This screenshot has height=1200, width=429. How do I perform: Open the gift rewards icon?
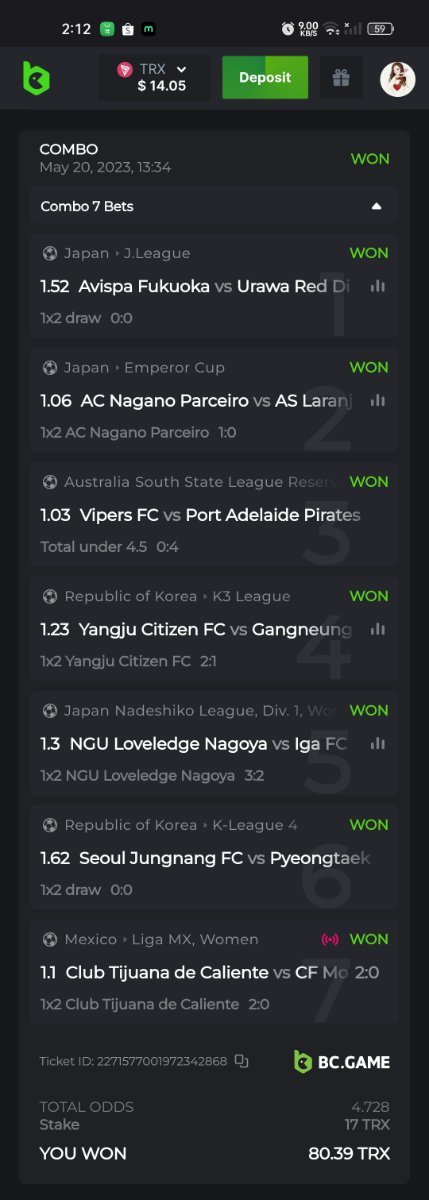[x=341, y=78]
